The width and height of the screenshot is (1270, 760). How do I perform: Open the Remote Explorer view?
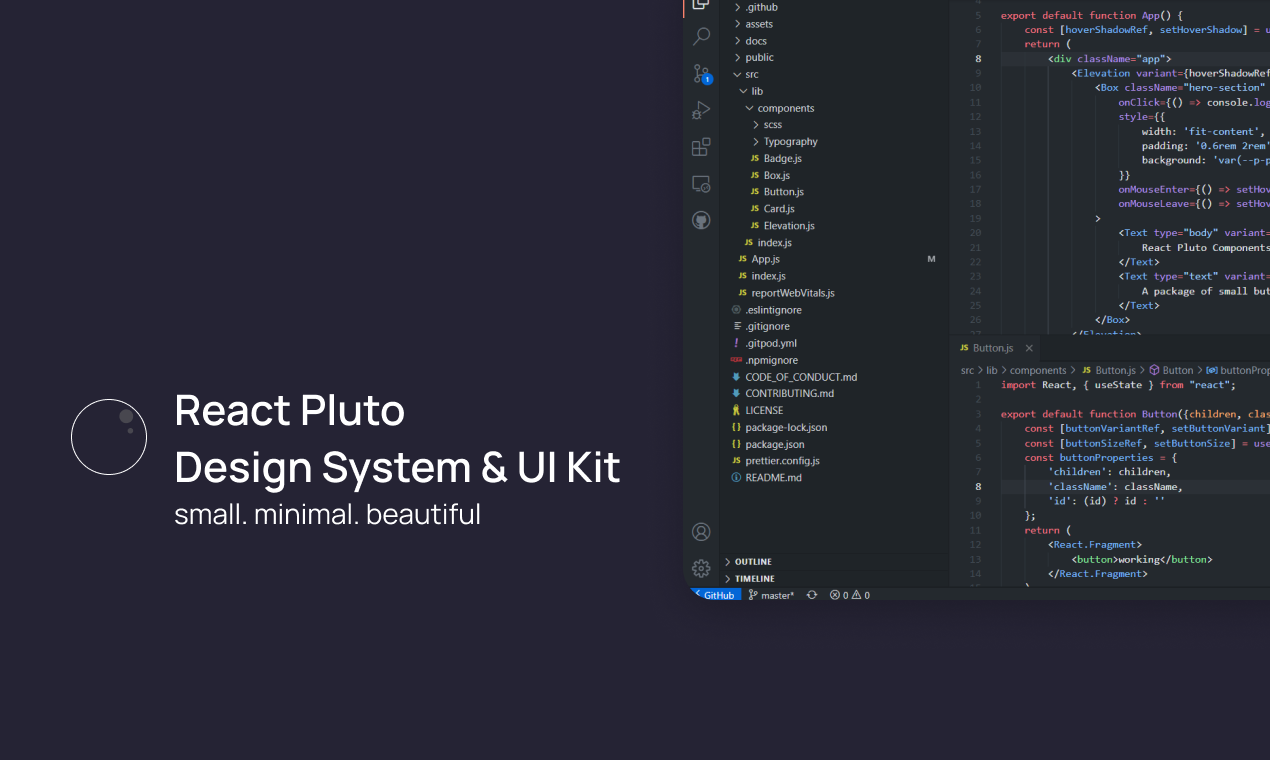pyautogui.click(x=700, y=183)
